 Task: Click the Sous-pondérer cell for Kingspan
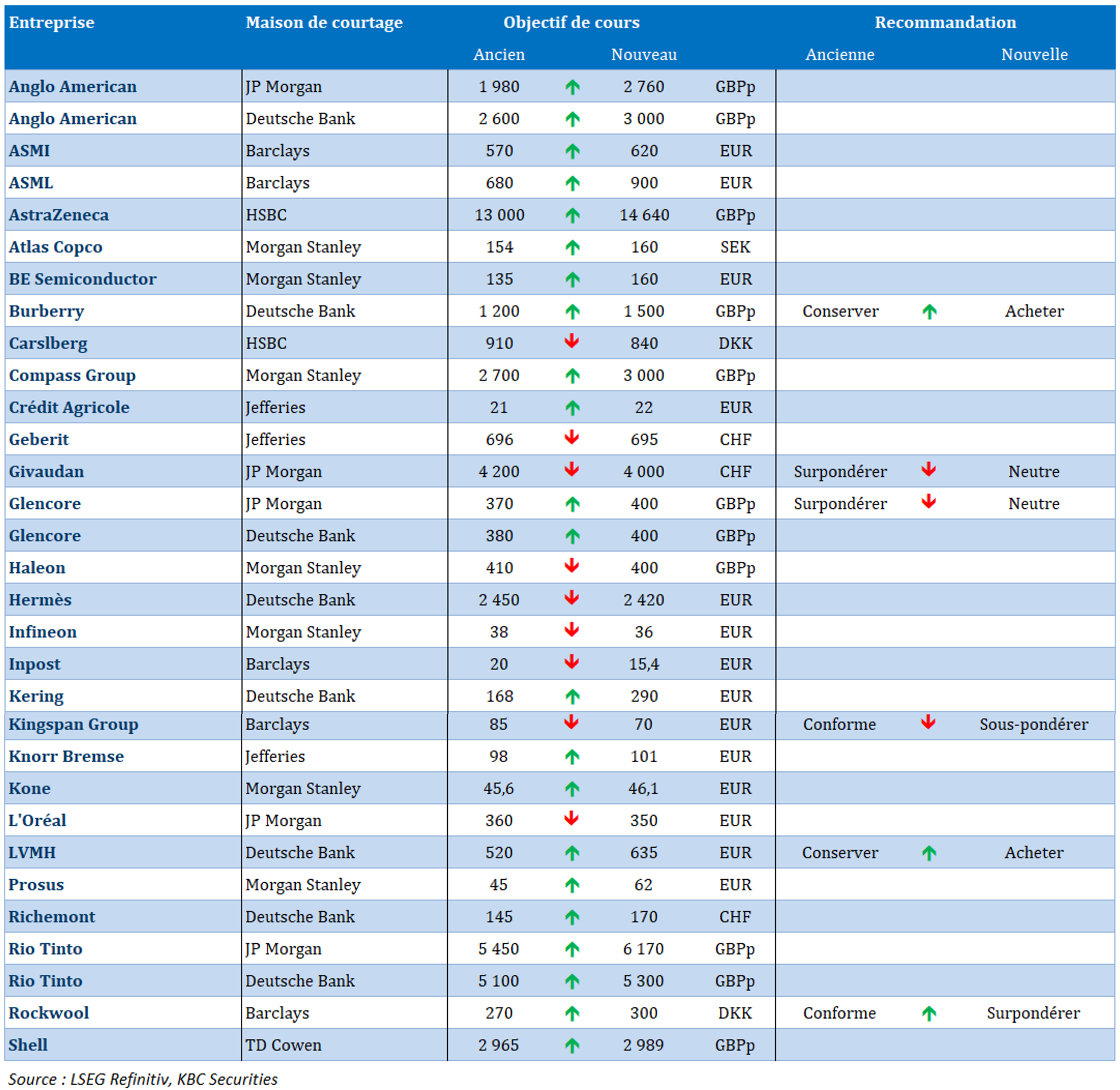(1033, 724)
